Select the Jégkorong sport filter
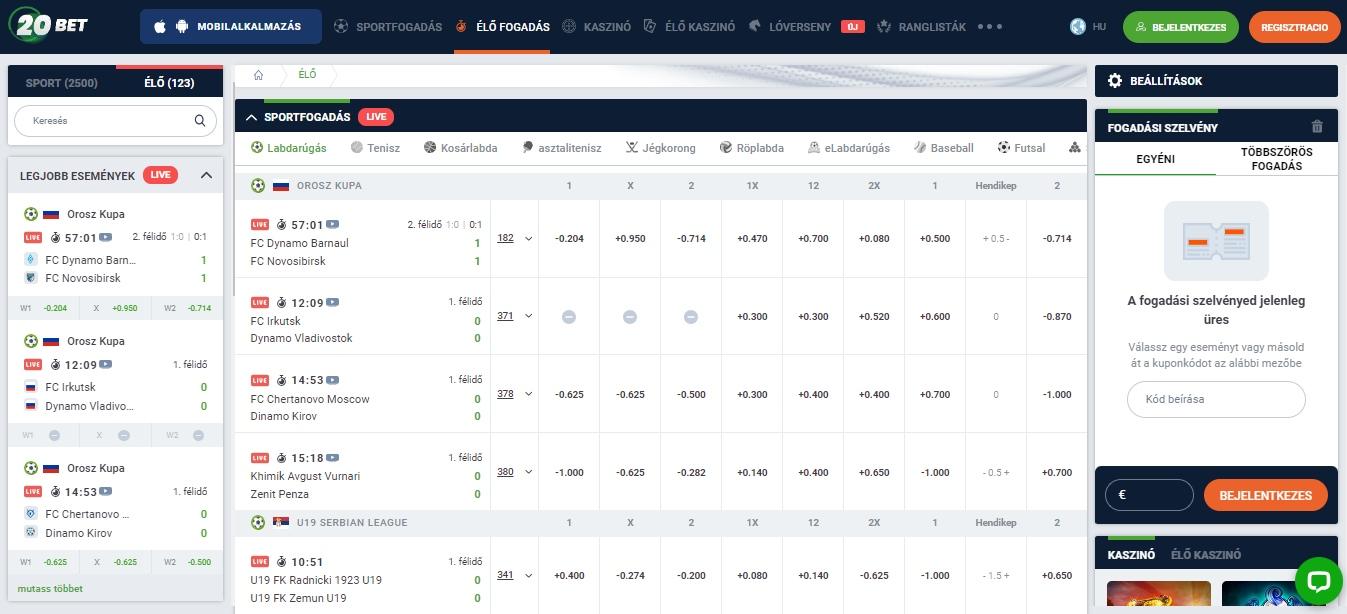This screenshot has width=1347, height=614. click(x=660, y=148)
